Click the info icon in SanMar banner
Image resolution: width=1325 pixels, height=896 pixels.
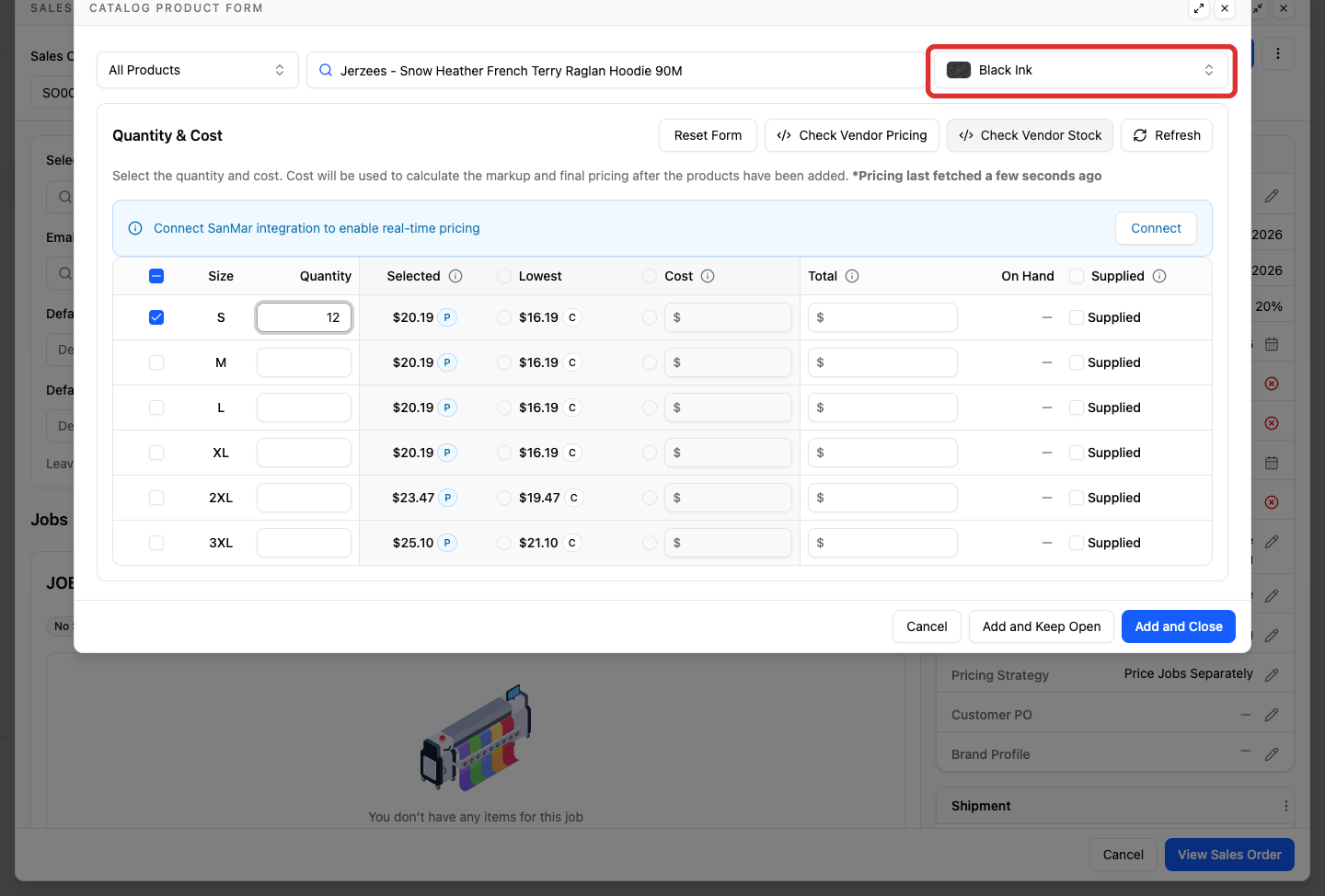[135, 228]
